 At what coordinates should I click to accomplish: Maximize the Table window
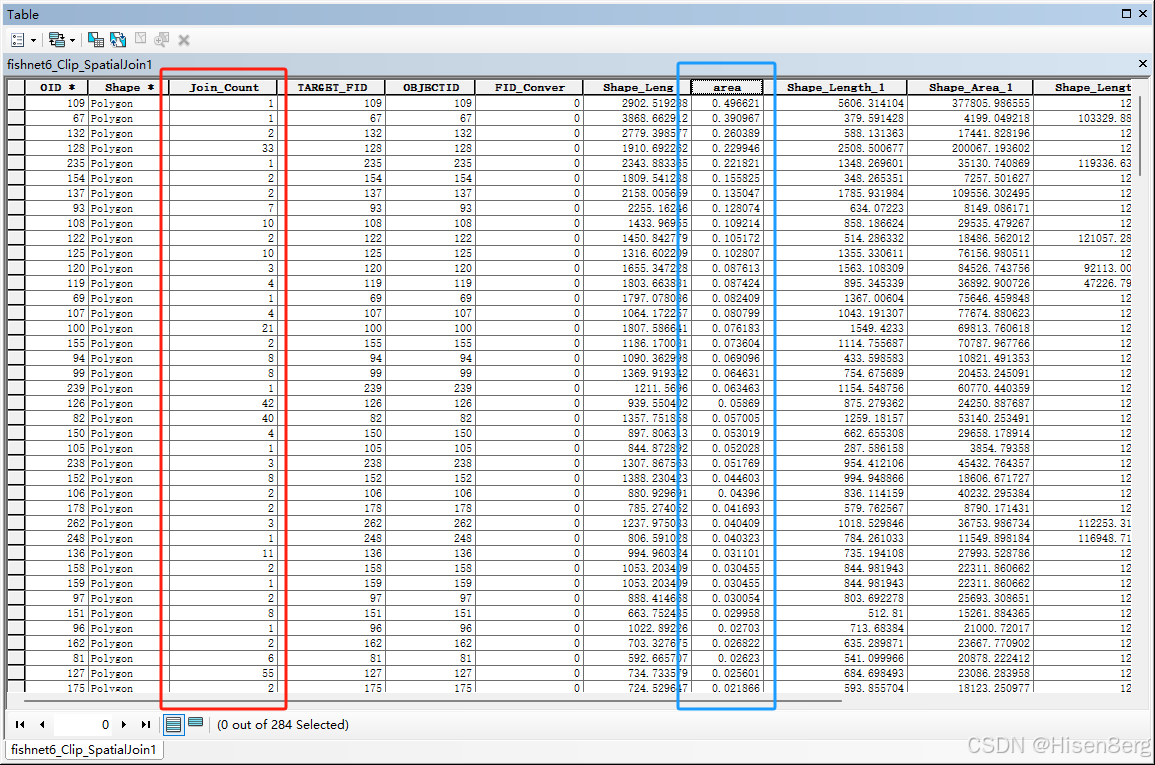click(1126, 13)
